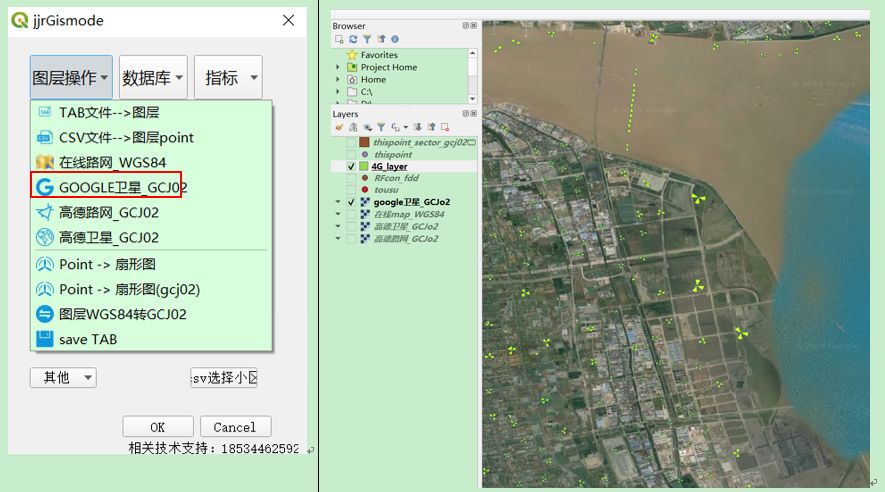Open the 其他 dropdown
885x492 pixels.
[x=63, y=377]
